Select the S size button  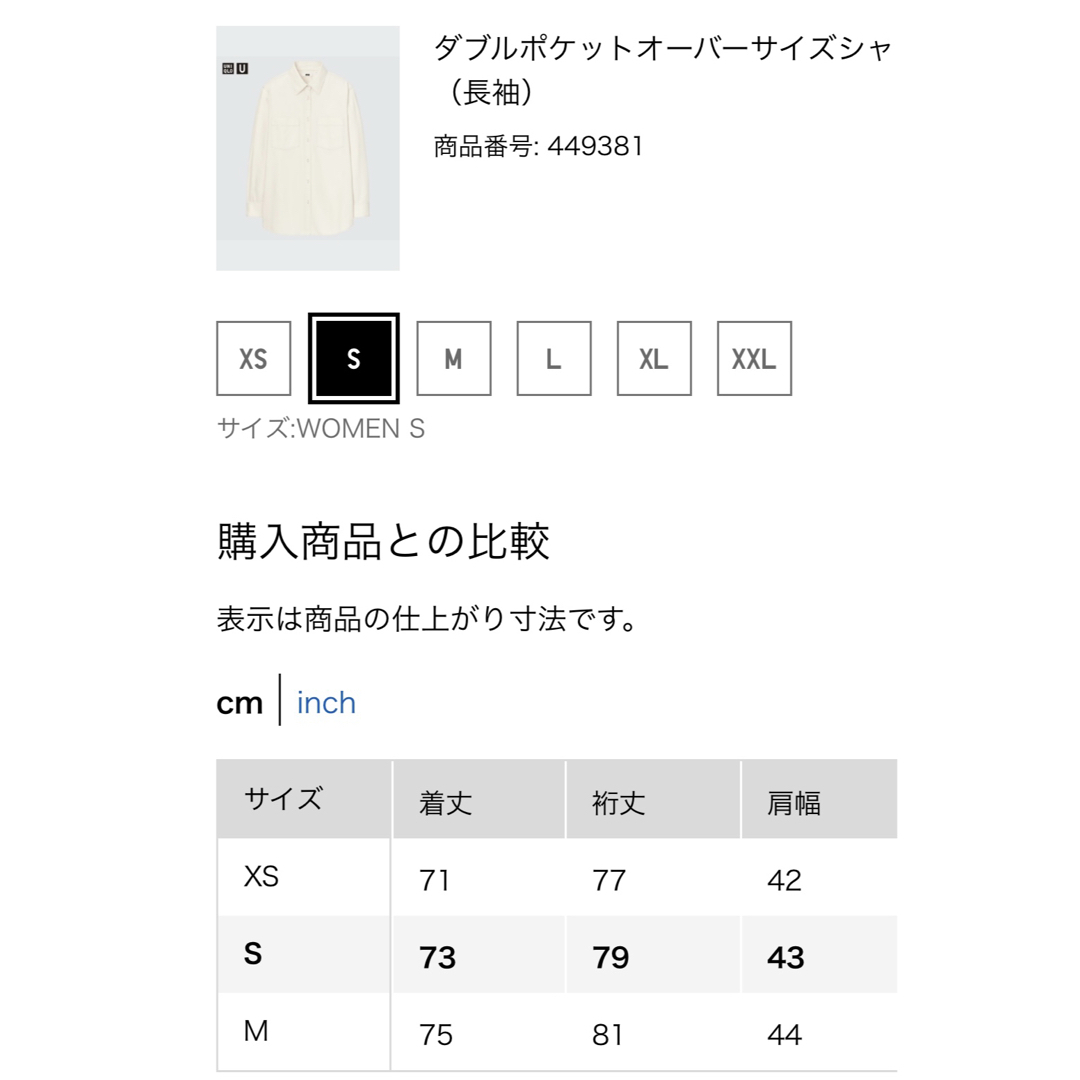[354, 358]
